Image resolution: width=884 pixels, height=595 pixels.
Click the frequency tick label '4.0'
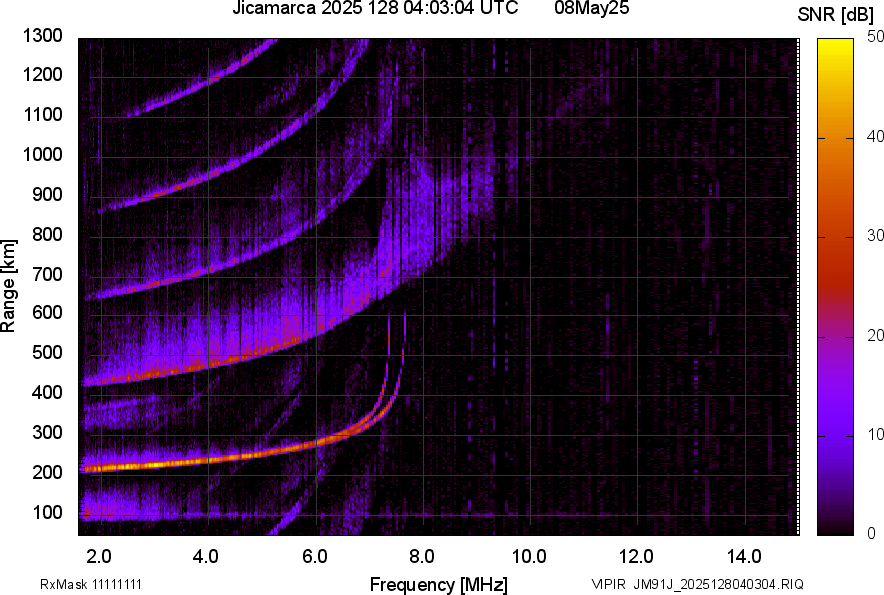[x=206, y=557]
